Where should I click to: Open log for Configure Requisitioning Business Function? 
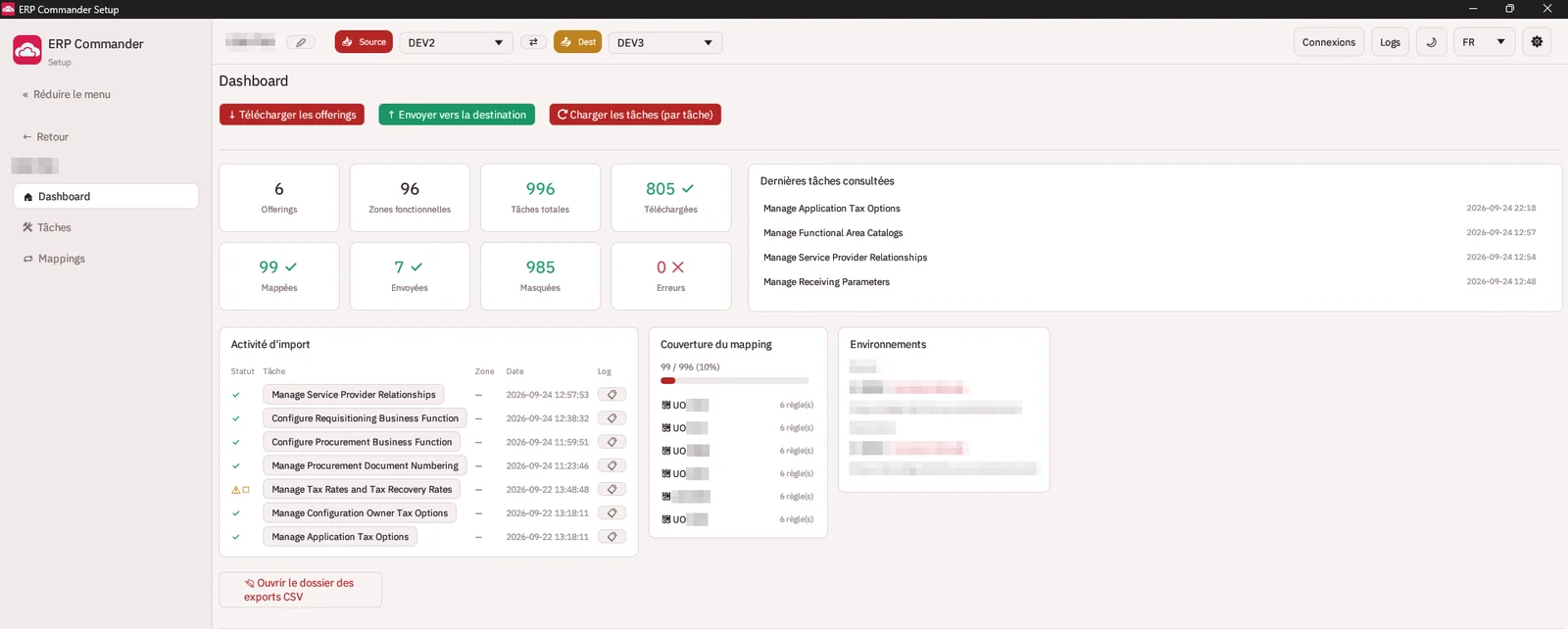tap(612, 418)
